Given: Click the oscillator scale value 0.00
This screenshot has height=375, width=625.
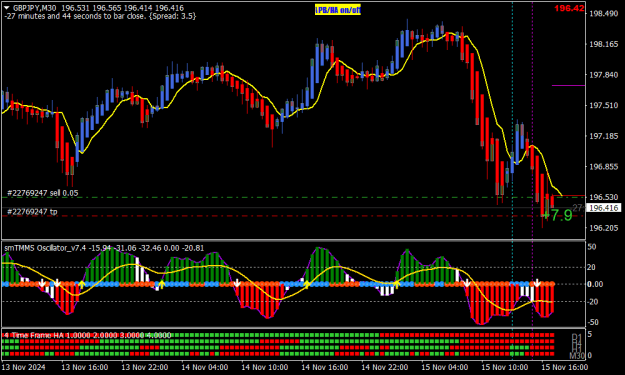Looking at the screenshot, I should 595,284.
